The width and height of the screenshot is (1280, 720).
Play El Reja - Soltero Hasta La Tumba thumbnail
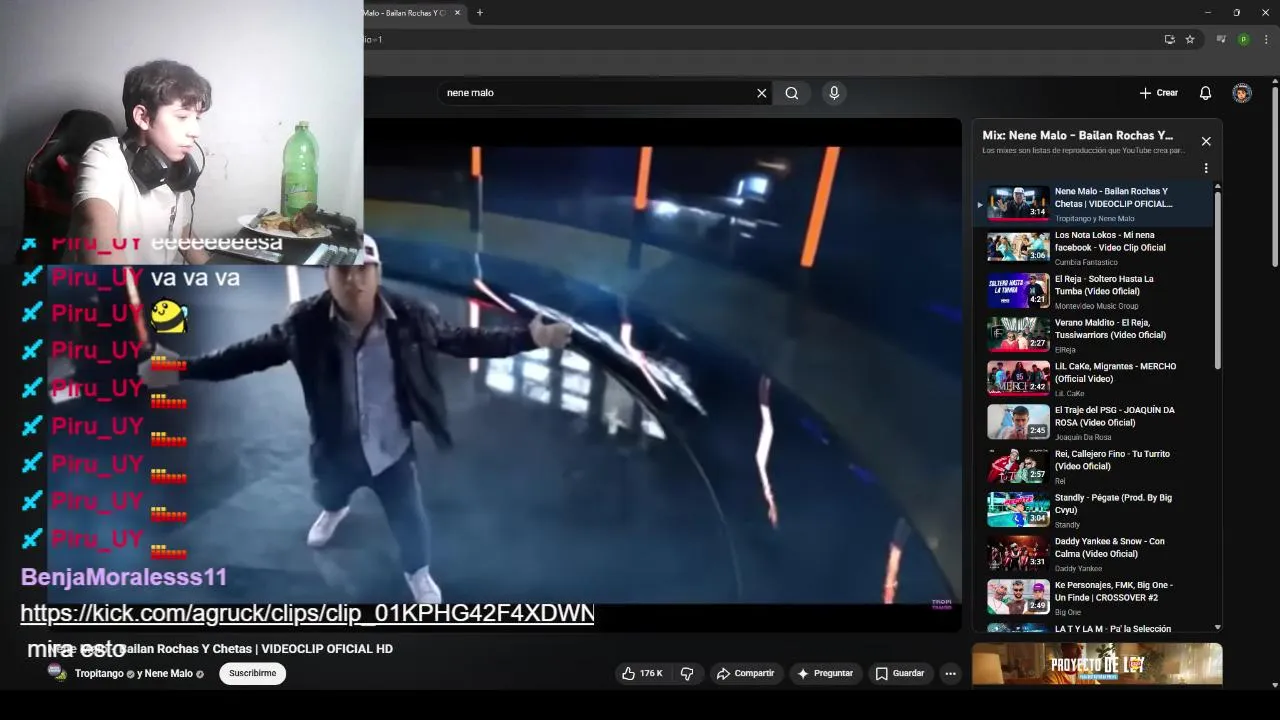click(x=1018, y=290)
